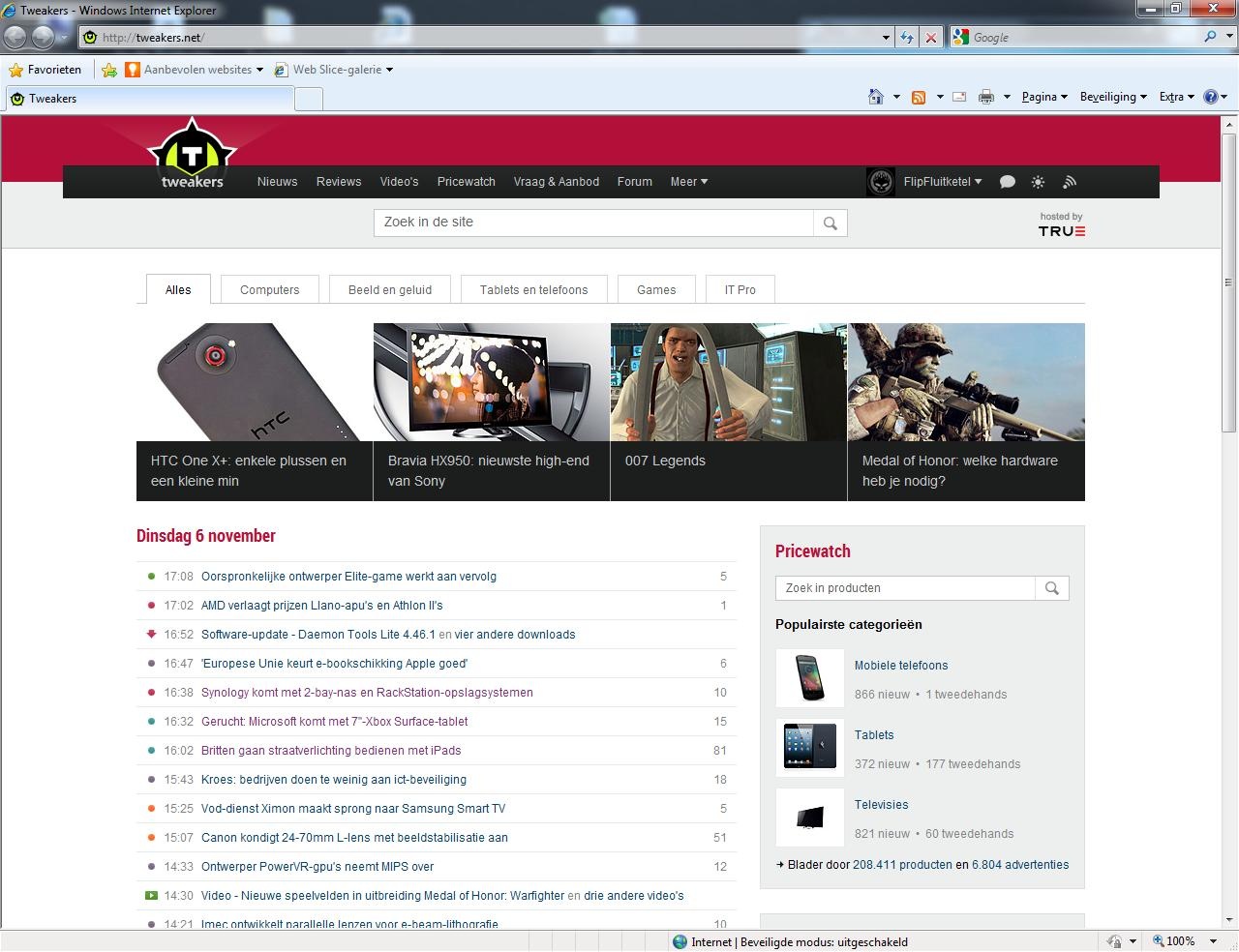Screen dimensions: 1239x952
Task: Open the Beveiliging menu
Action: coord(1113,97)
